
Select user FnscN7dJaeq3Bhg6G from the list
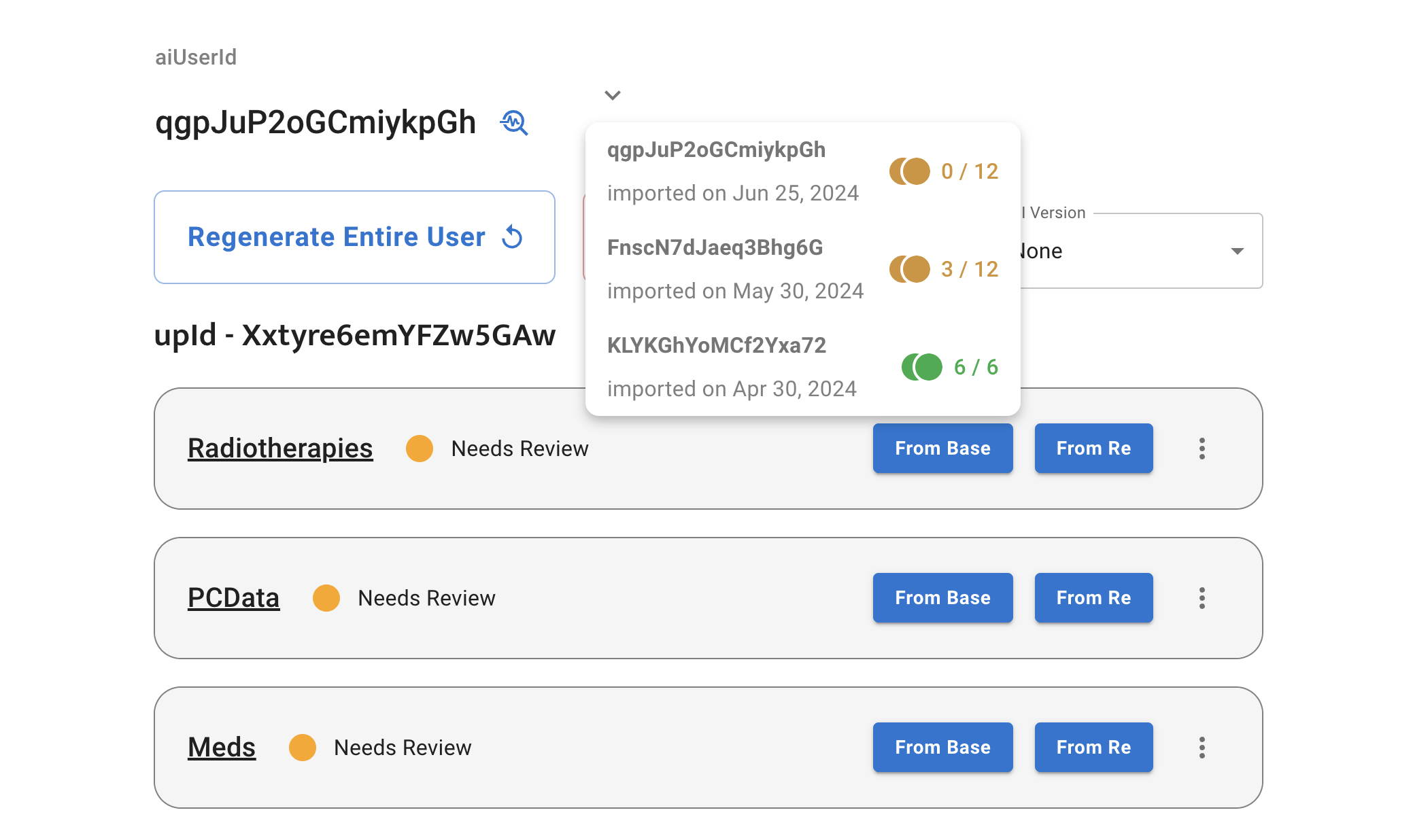(x=715, y=248)
